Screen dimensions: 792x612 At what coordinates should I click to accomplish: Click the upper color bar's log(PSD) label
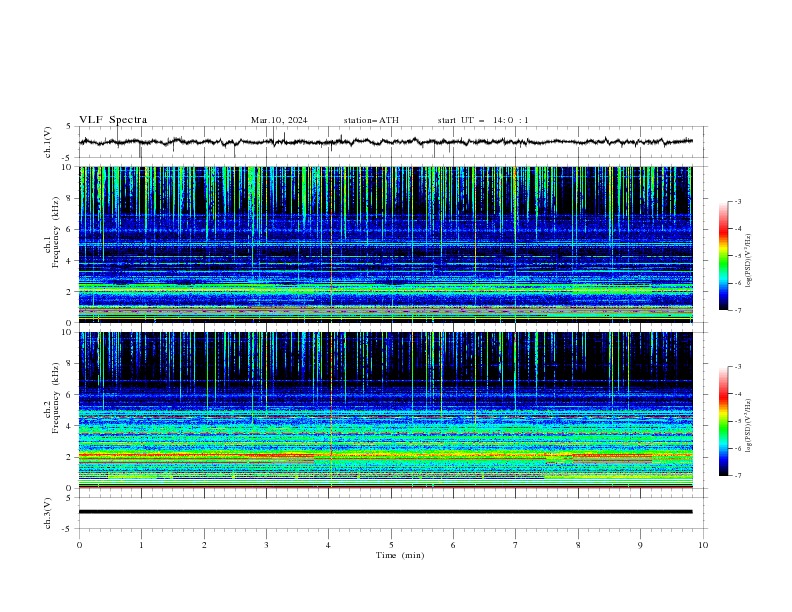pyautogui.click(x=748, y=261)
